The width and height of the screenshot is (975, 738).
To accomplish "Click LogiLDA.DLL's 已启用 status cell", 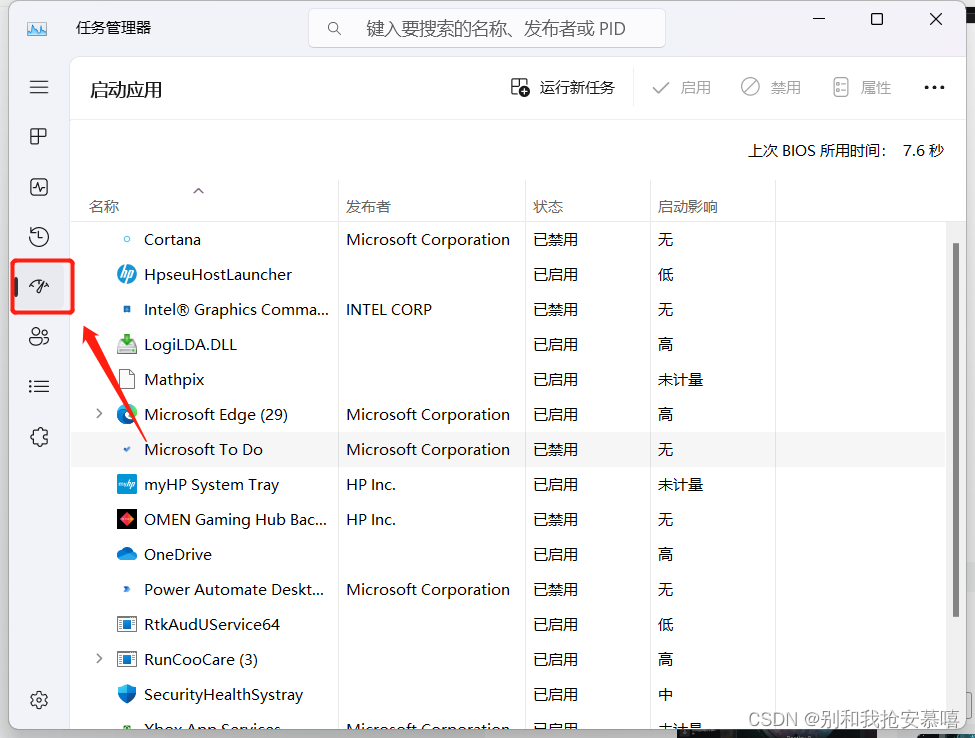I will [x=555, y=344].
